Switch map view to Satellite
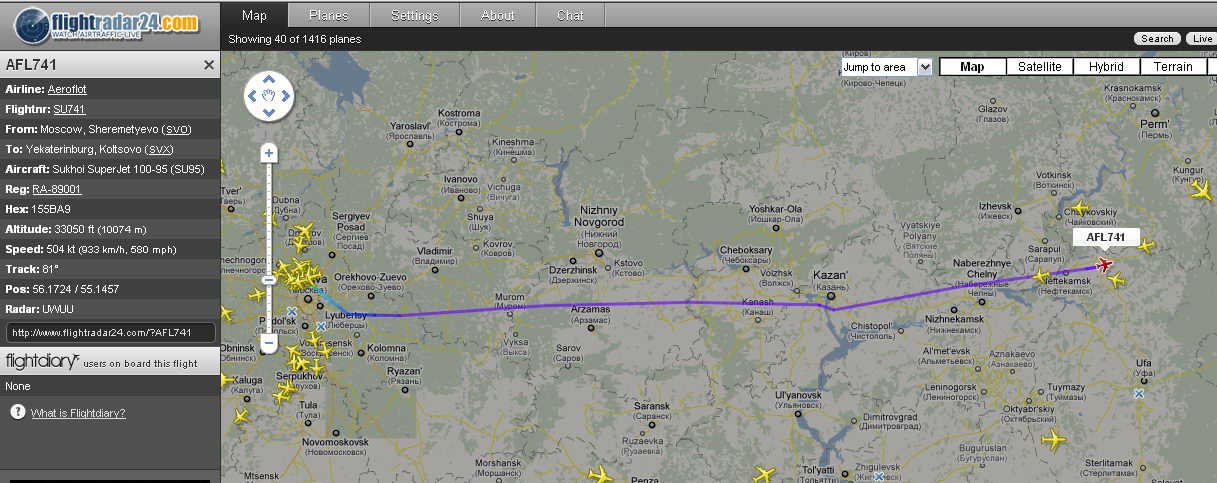Image resolution: width=1217 pixels, height=483 pixels. (x=1040, y=67)
